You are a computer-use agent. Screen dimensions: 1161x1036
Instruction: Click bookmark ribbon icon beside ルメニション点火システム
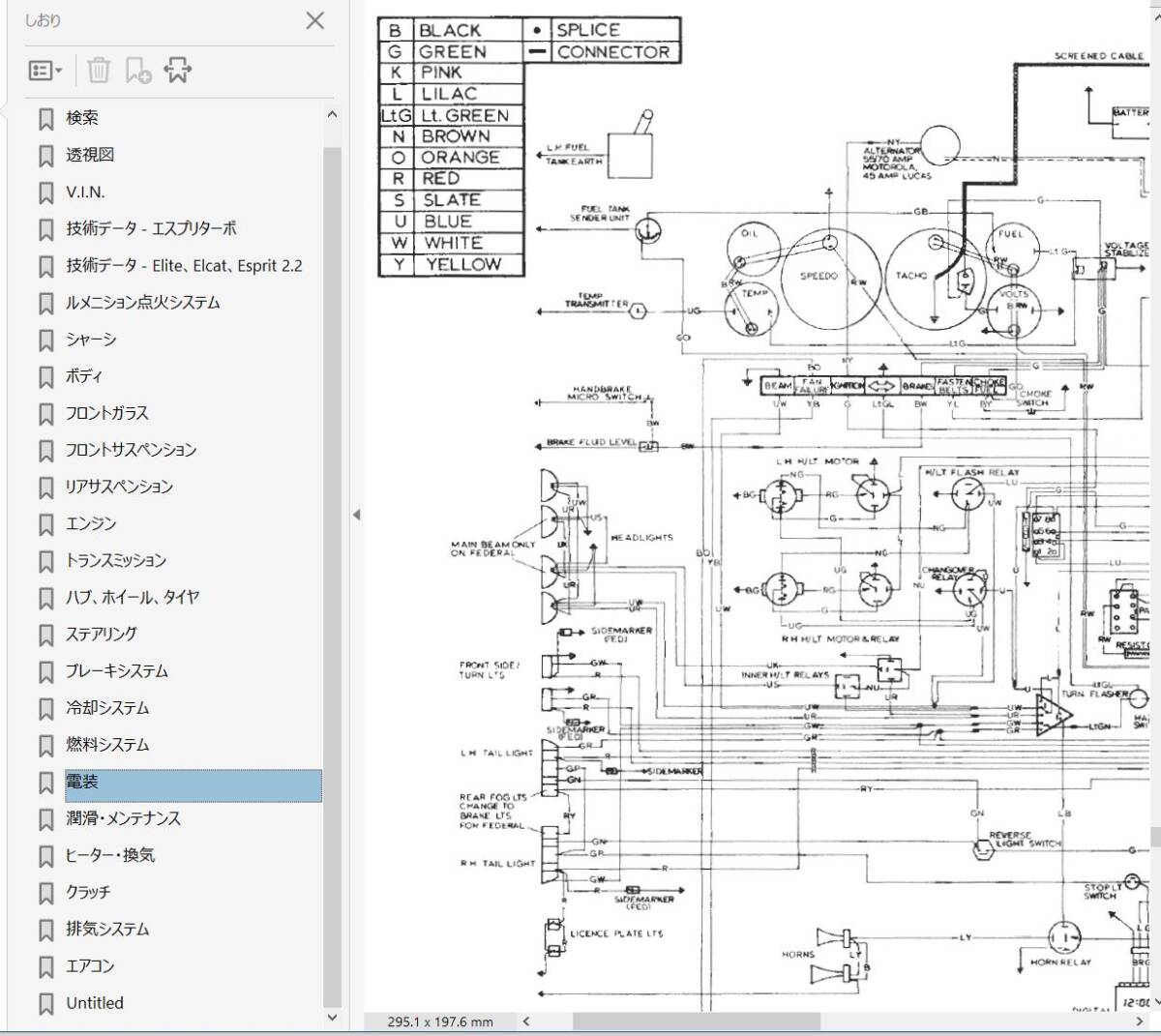pyautogui.click(x=45, y=304)
